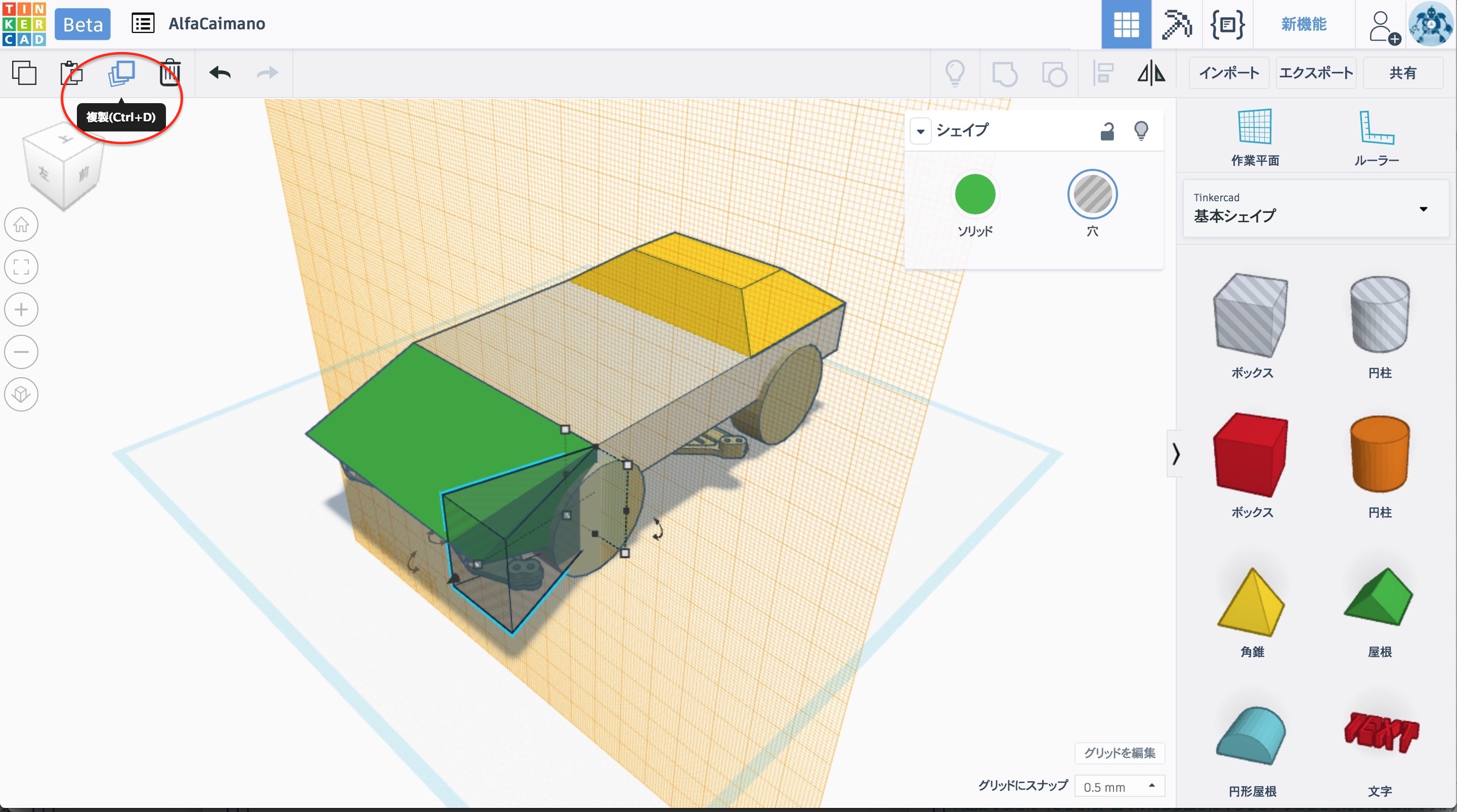1457x812 pixels.
Task: Click the Home view button
Action: coord(21,225)
